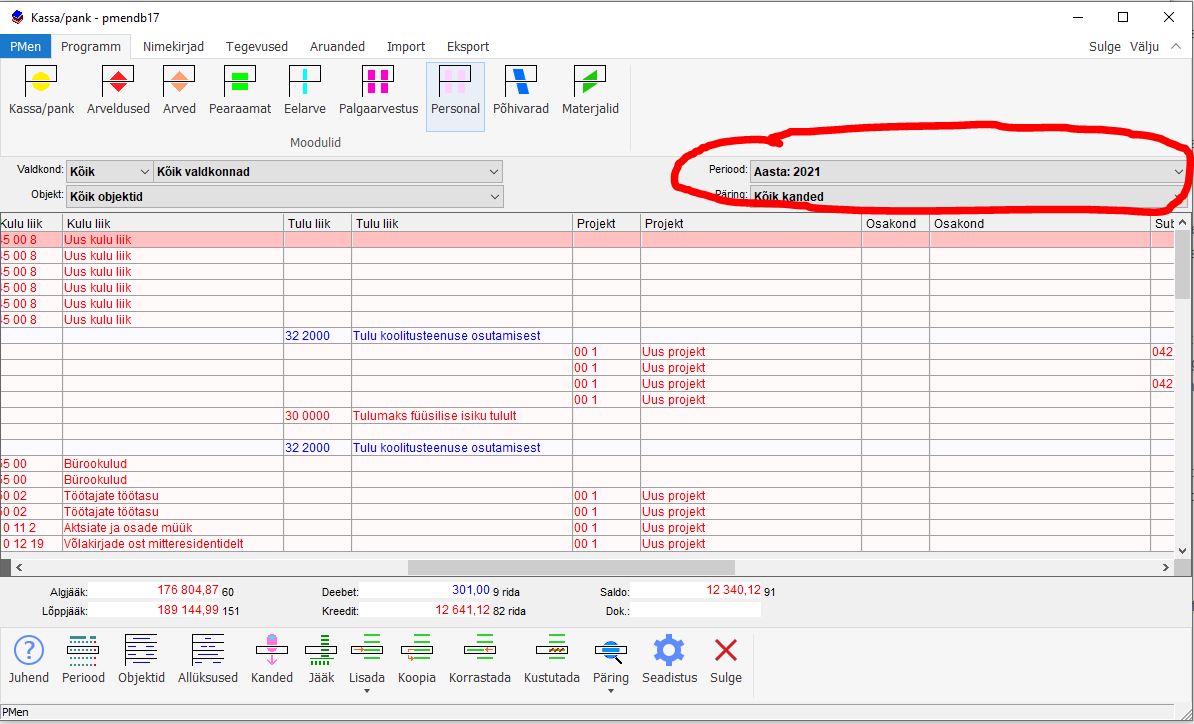Switch to the Import tab

pos(406,46)
